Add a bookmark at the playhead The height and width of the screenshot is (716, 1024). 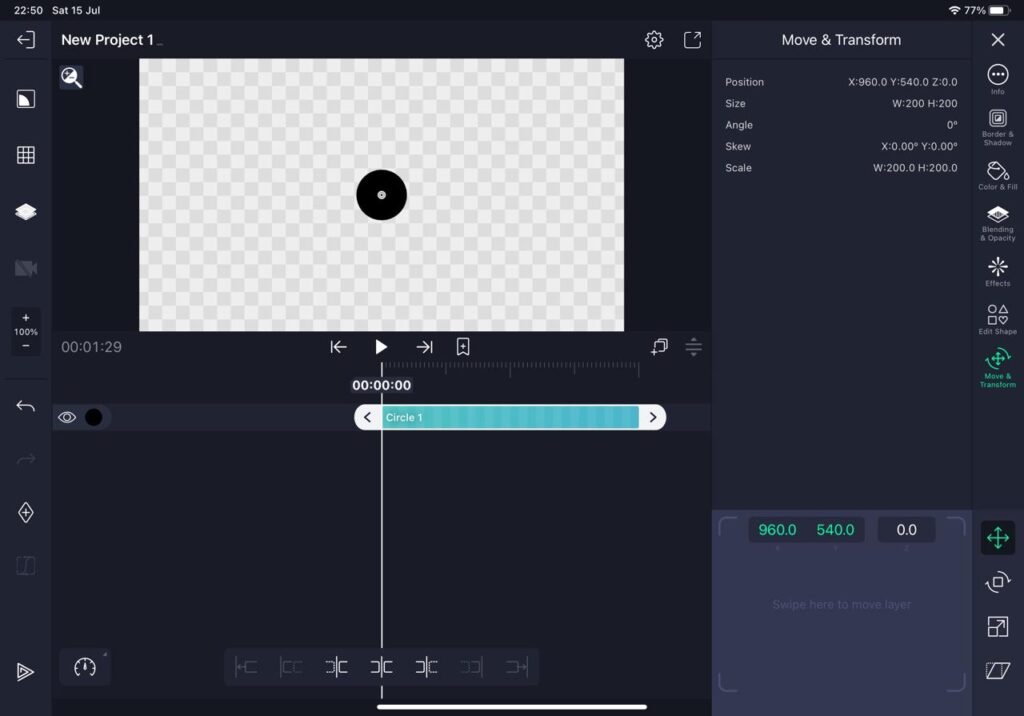click(463, 347)
